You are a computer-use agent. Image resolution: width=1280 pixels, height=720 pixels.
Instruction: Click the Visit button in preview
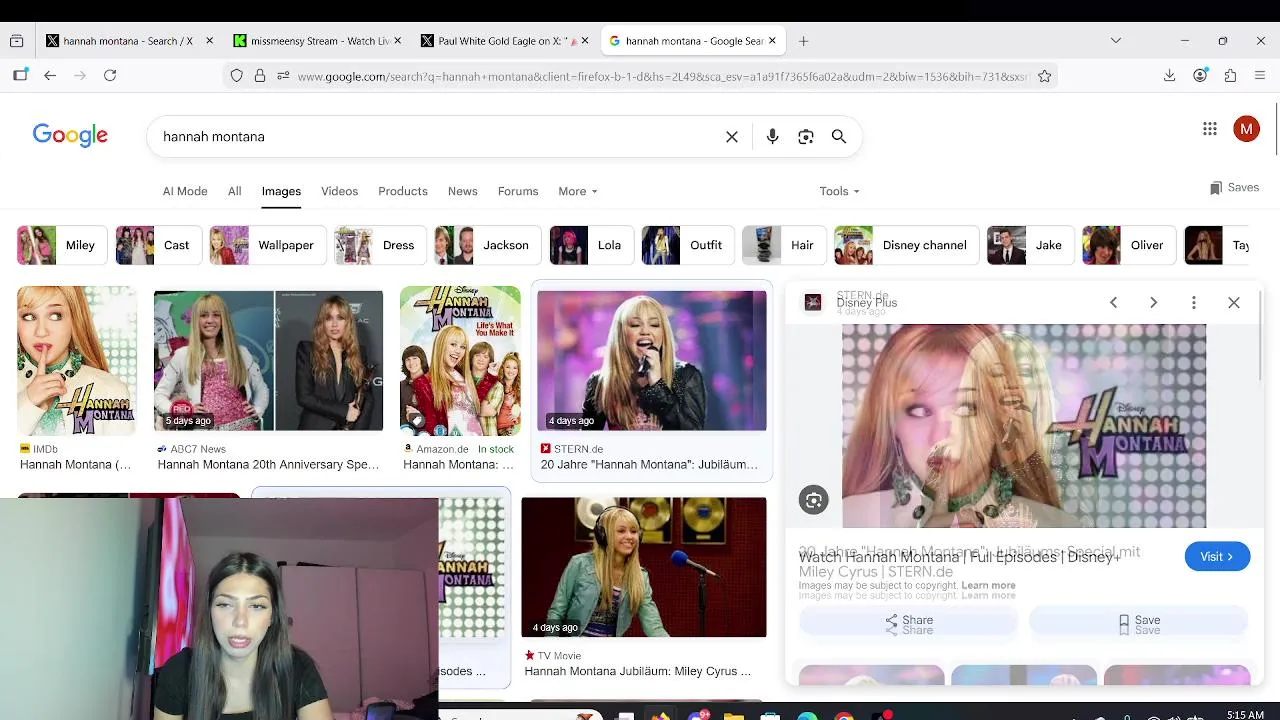[1217, 557]
